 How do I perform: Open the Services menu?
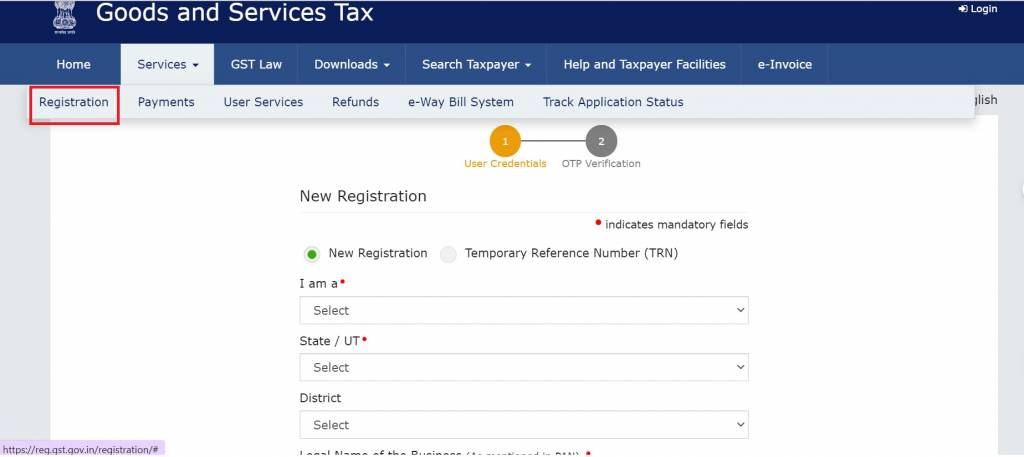[x=167, y=64]
